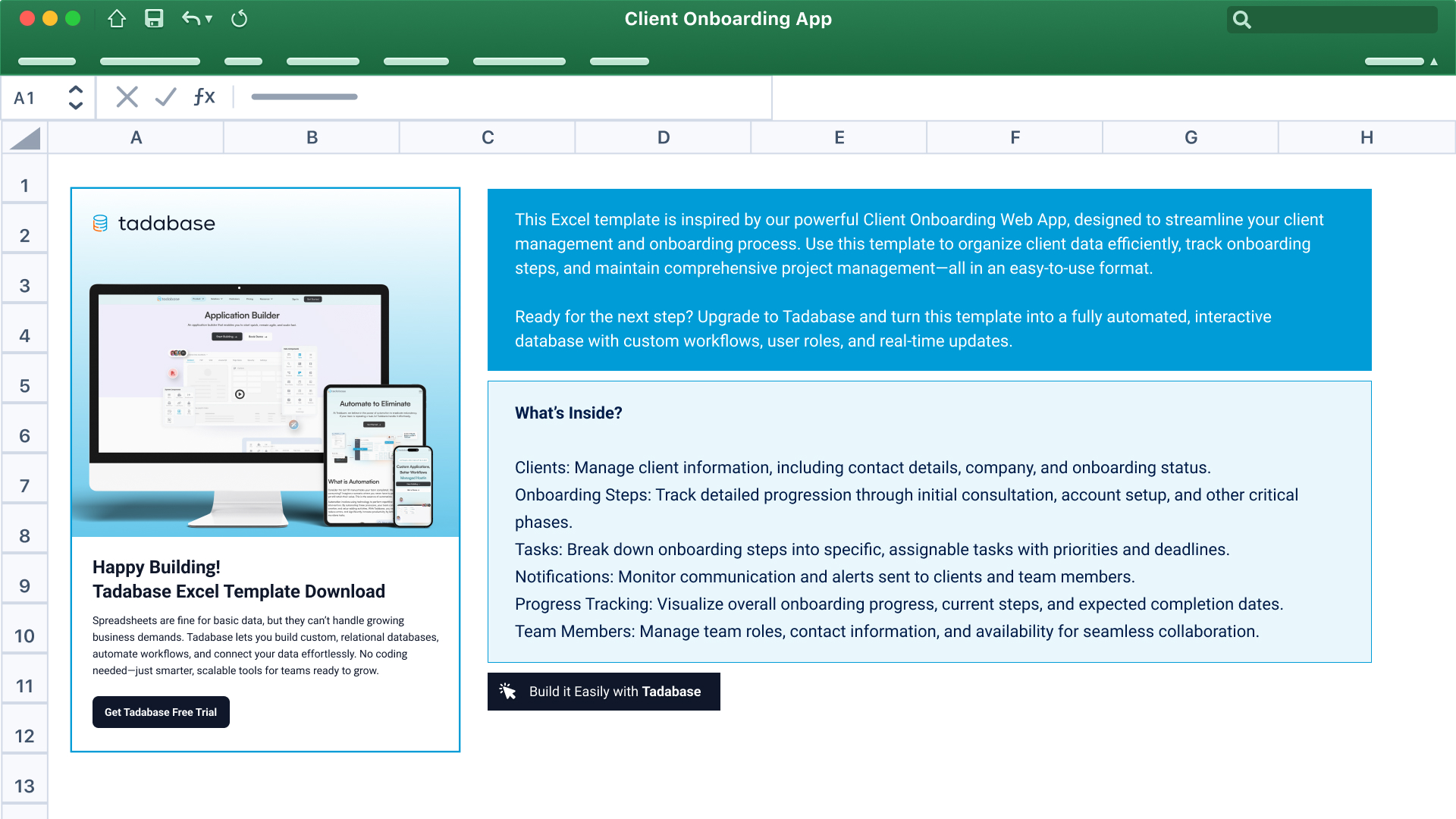Select column B header
Screen dimensions: 1456x819
pyautogui.click(x=312, y=138)
